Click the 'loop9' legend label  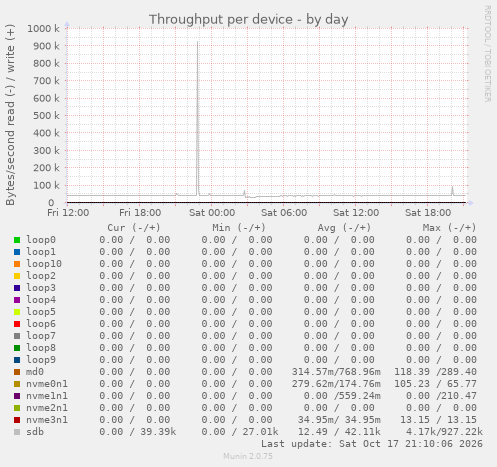41,360
